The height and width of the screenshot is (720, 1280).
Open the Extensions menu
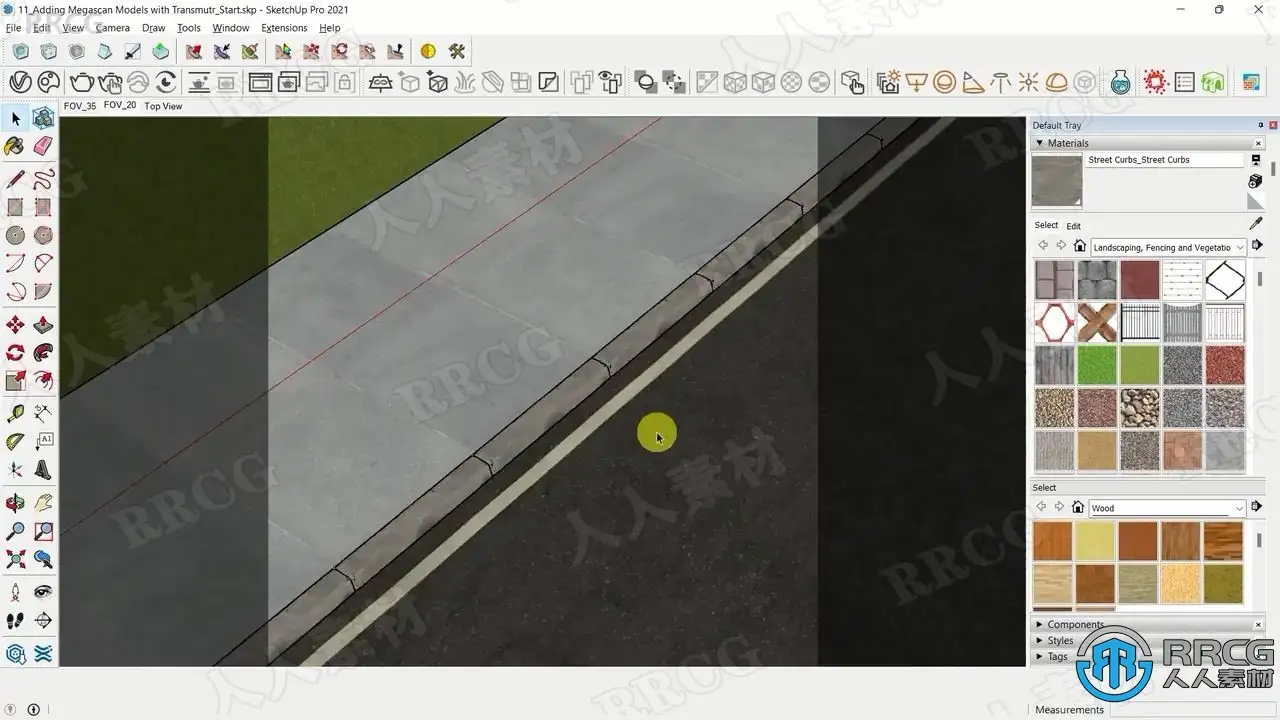(284, 28)
